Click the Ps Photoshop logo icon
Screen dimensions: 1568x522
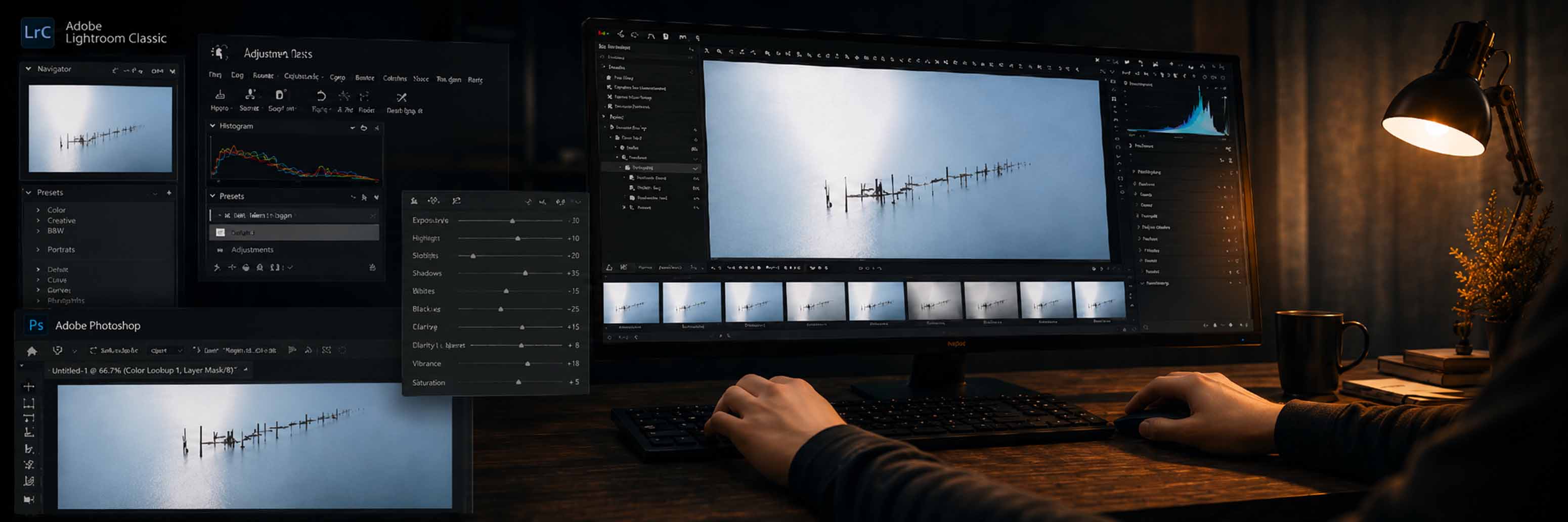coord(36,325)
